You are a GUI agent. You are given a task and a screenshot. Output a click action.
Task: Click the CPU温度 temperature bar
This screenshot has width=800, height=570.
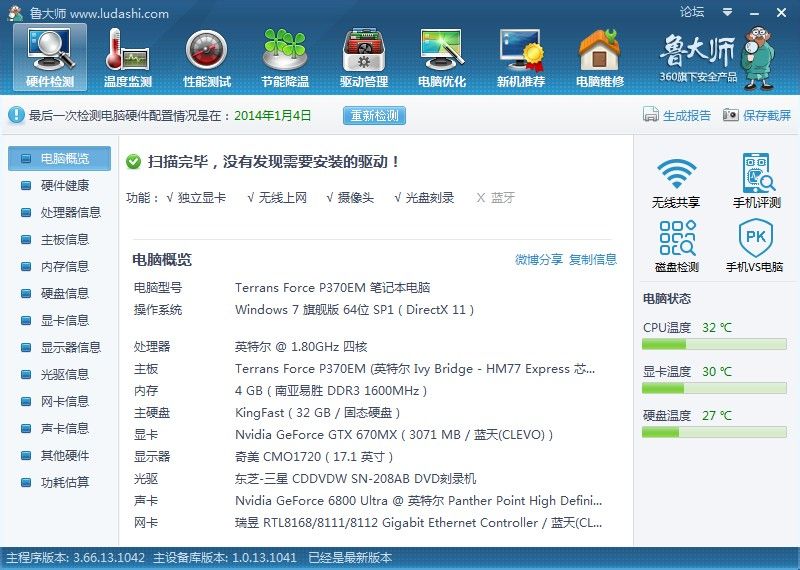[714, 345]
